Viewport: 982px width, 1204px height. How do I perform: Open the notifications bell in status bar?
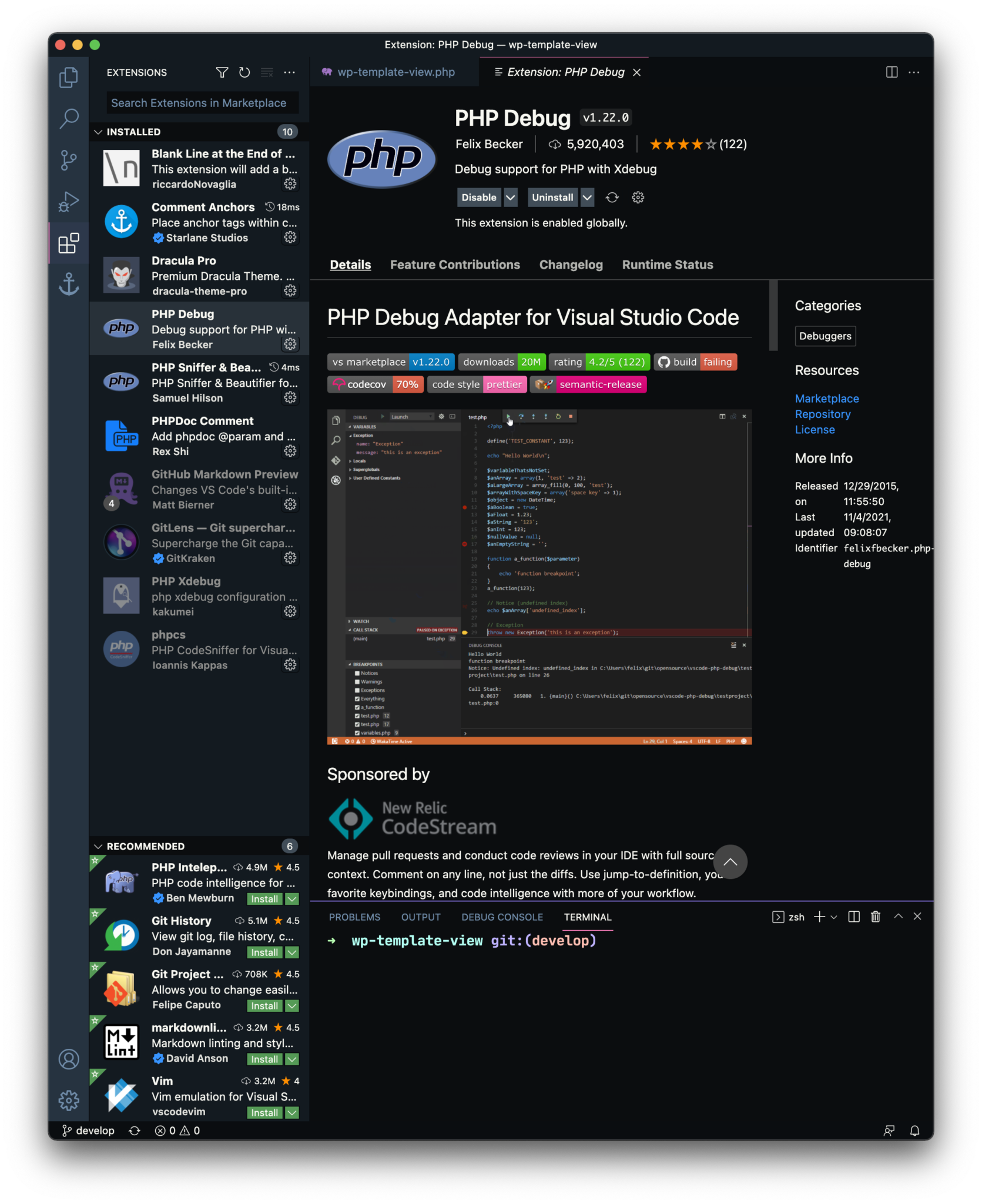click(x=914, y=1130)
